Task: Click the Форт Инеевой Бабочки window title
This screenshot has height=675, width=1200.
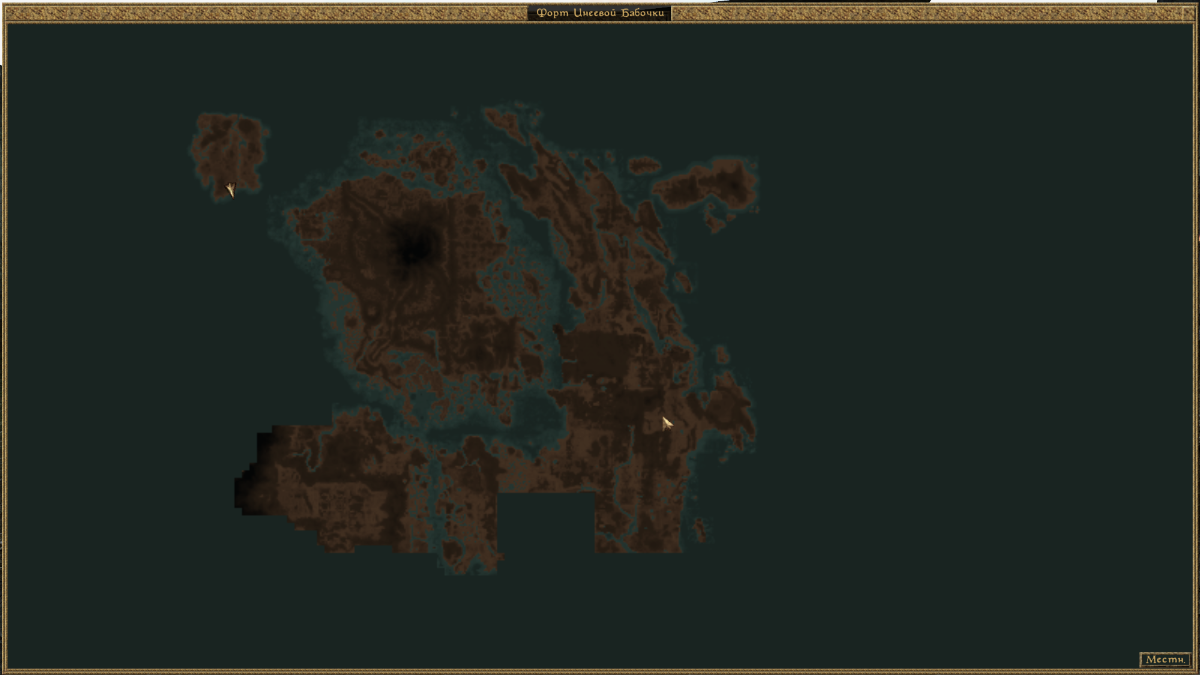Action: tap(600, 13)
